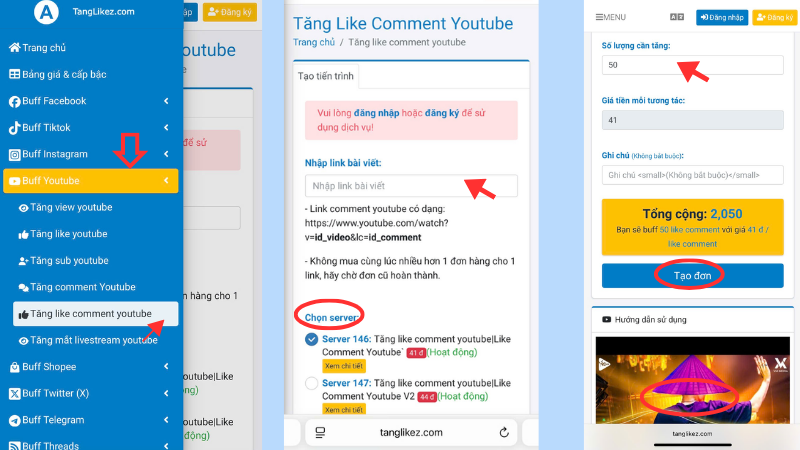Focus the Số lượng cần tăng field

[692, 65]
